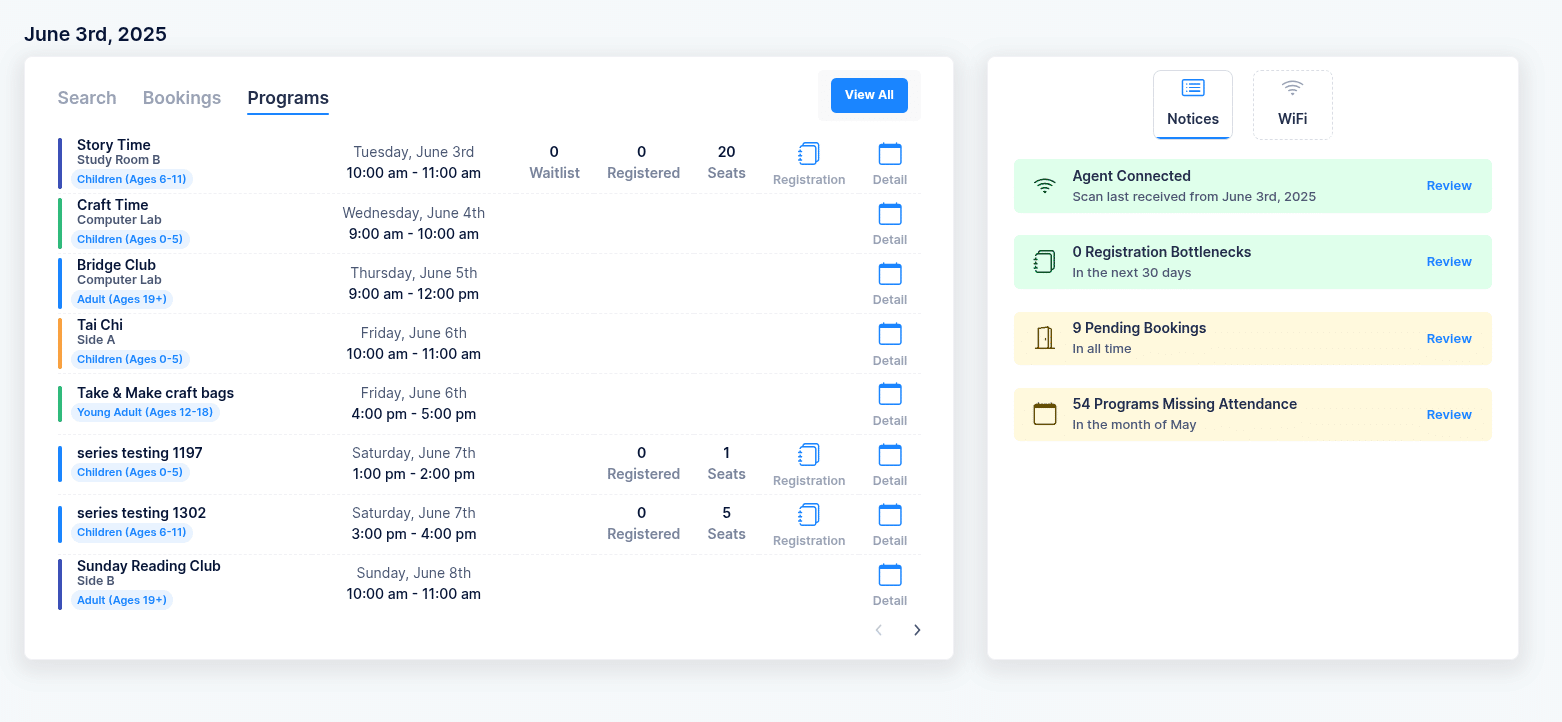Click the View All button

868,94
